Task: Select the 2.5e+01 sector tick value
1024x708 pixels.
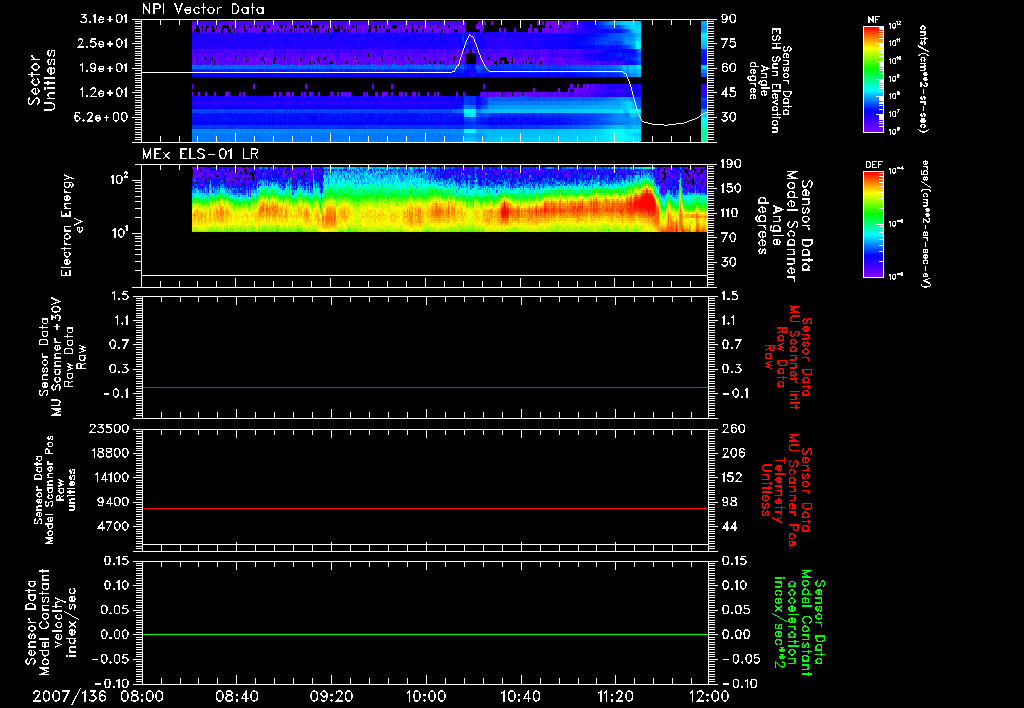Action: coord(103,43)
